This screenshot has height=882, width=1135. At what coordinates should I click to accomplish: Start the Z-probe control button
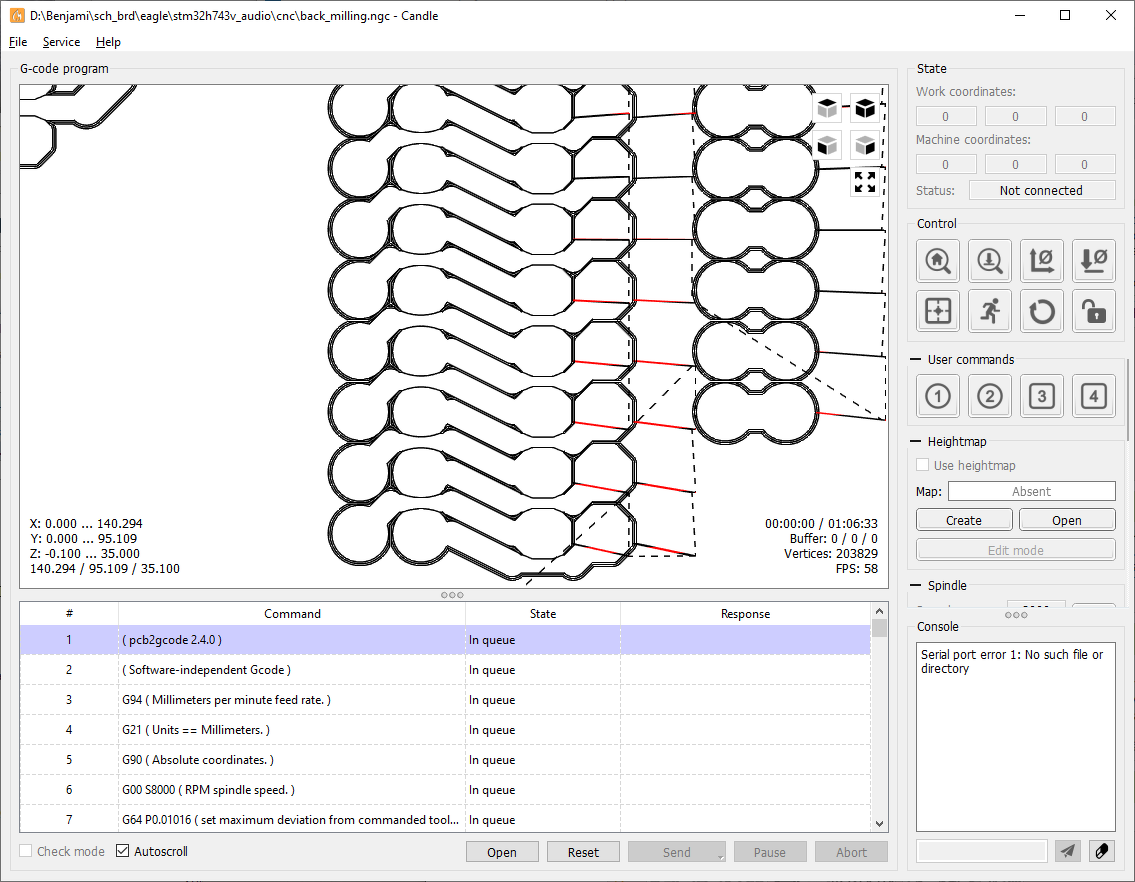pyautogui.click(x=990, y=261)
